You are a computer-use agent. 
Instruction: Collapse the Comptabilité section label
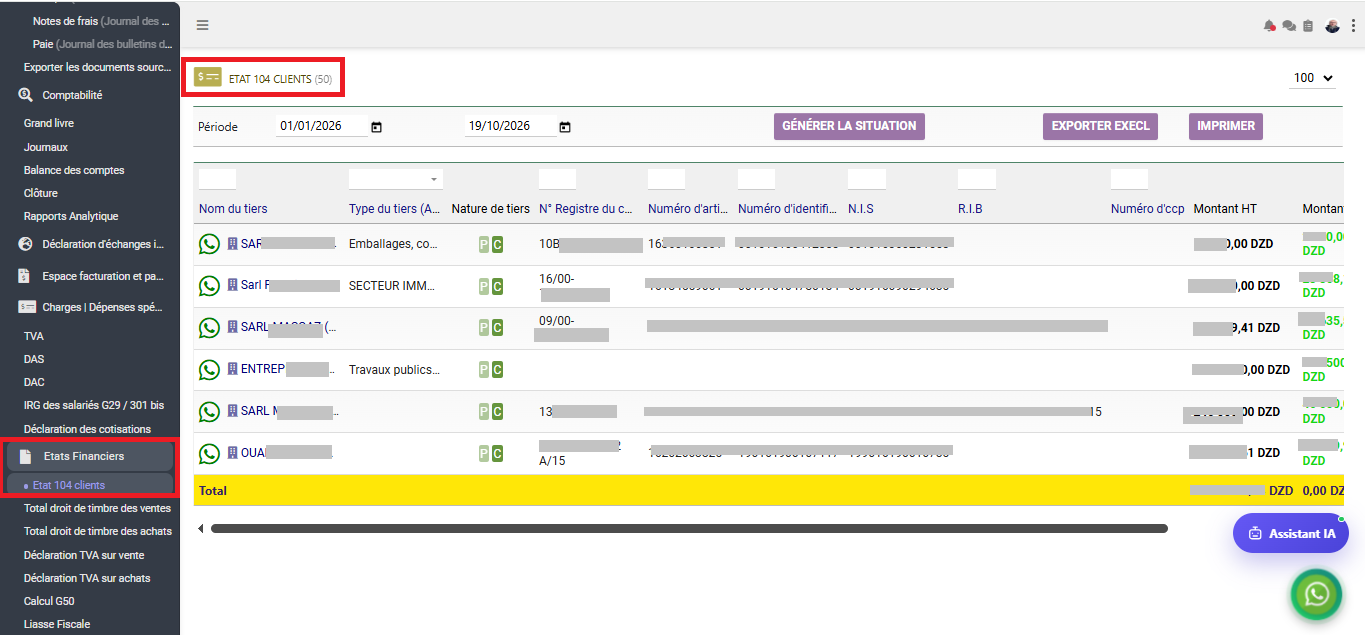[72, 95]
